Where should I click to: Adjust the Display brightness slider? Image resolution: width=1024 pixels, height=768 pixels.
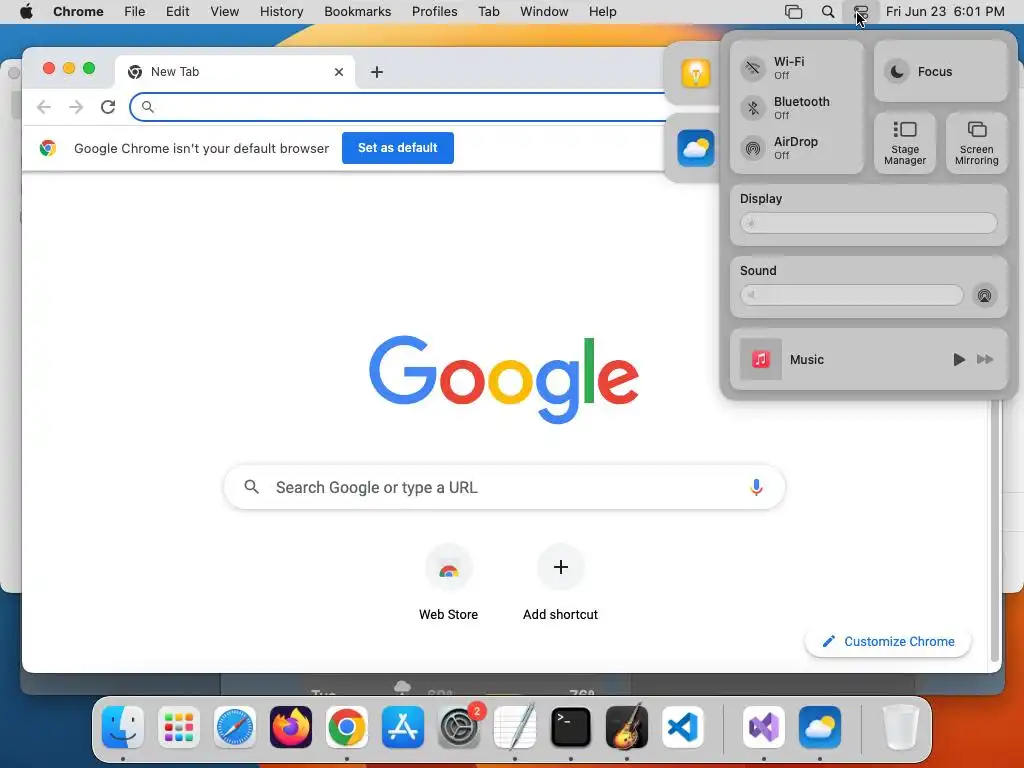(869, 223)
